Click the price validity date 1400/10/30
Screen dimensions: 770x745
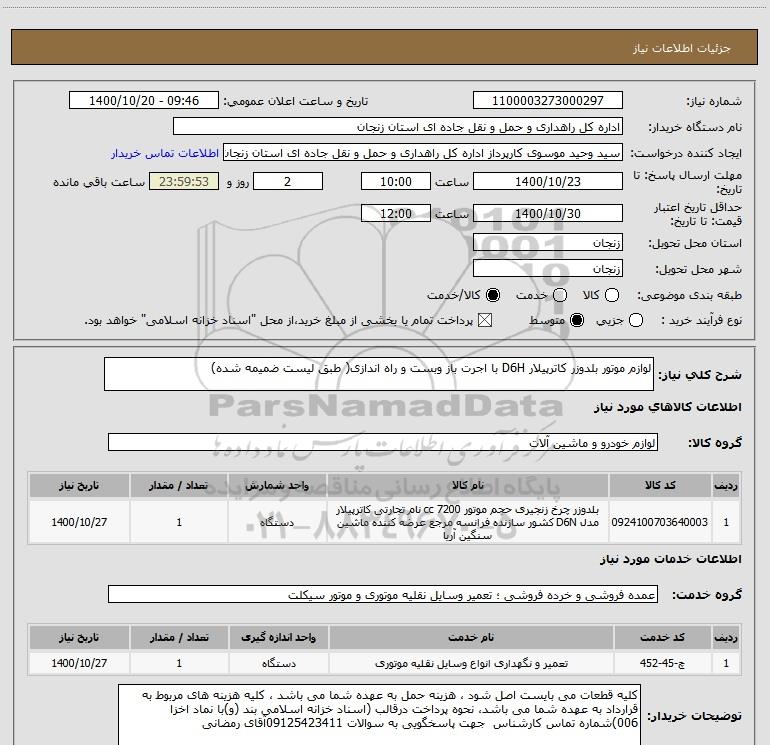(x=548, y=214)
